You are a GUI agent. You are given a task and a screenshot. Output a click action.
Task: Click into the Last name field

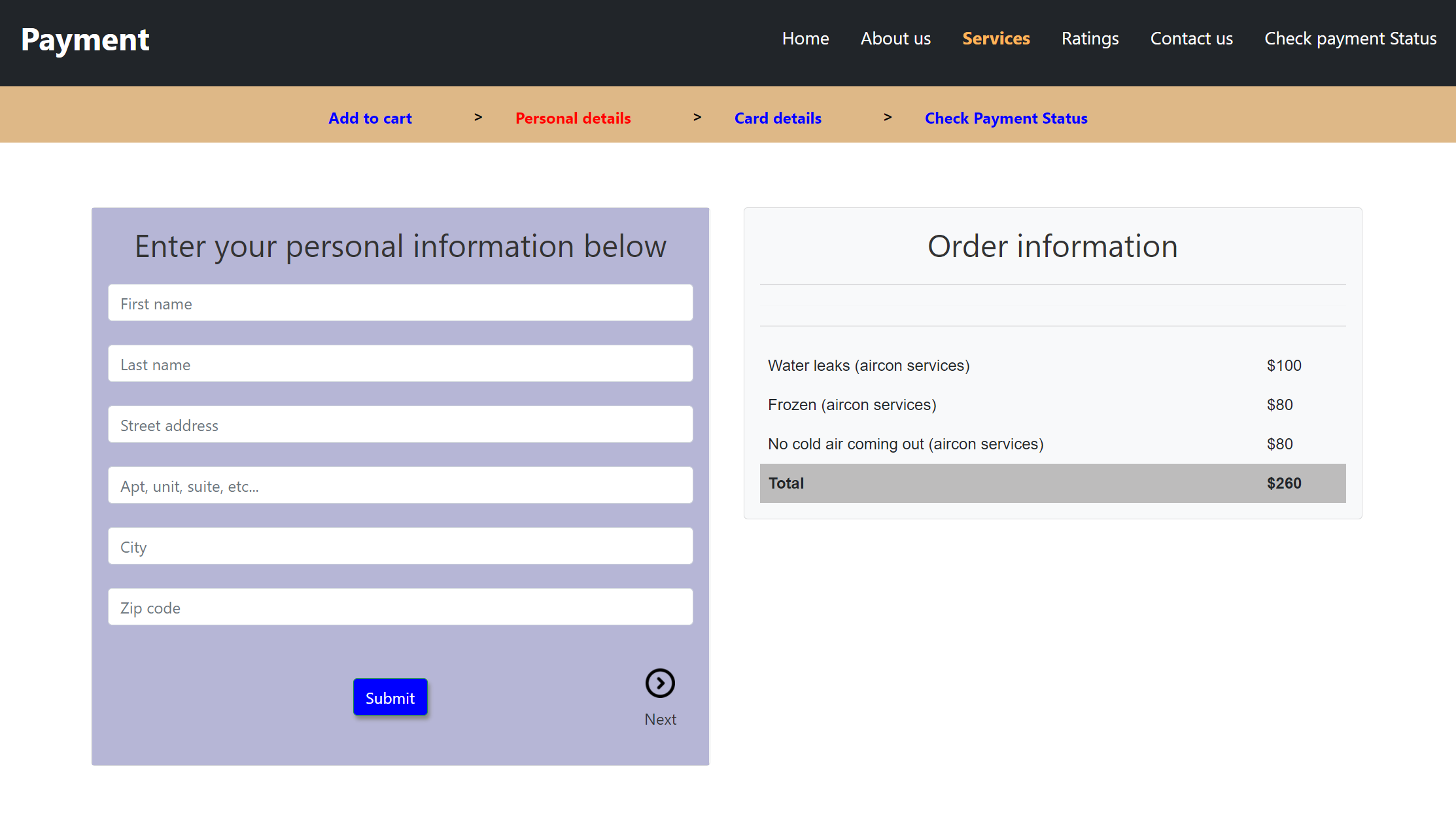tap(400, 364)
